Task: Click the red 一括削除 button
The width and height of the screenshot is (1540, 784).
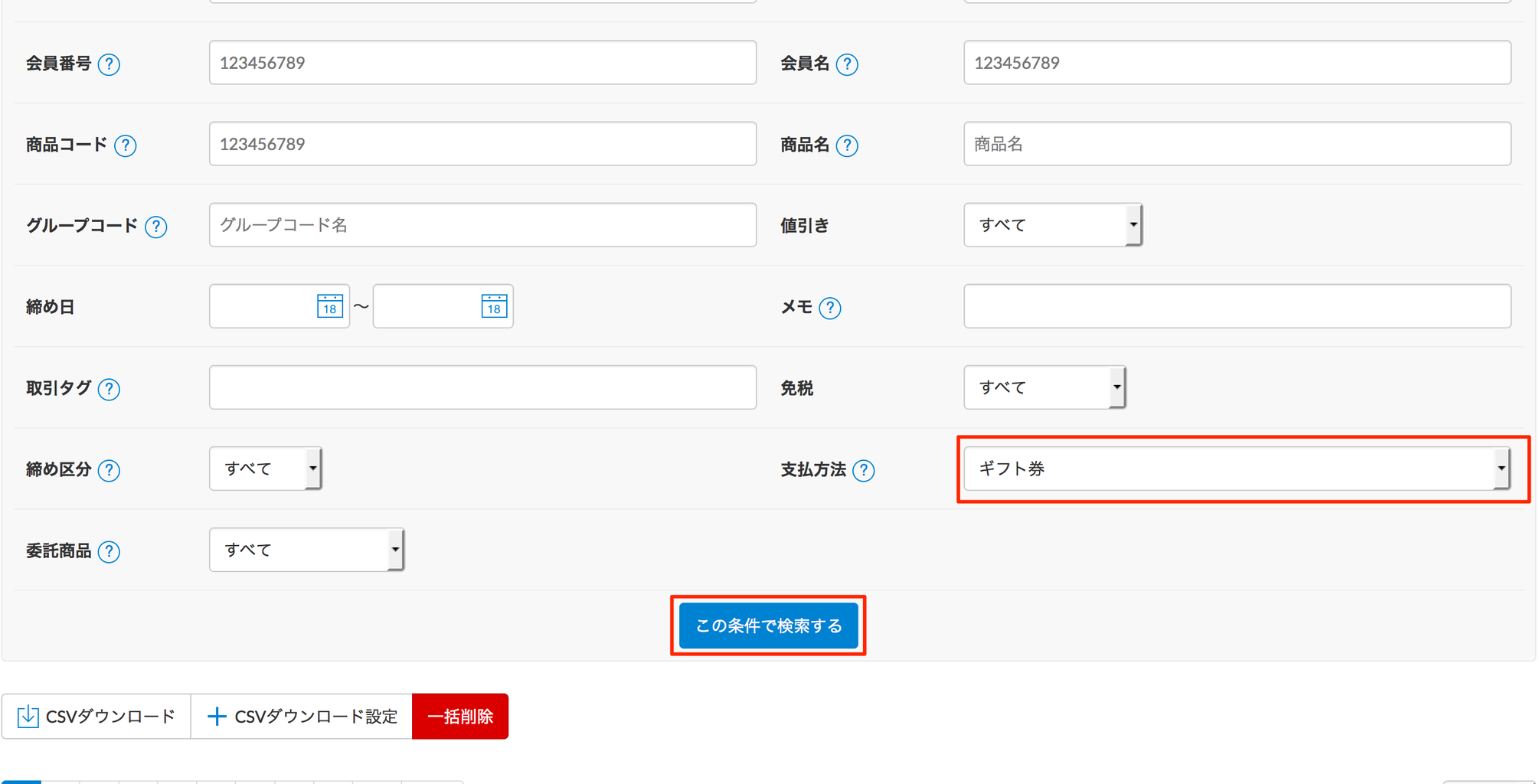Action: (x=460, y=716)
